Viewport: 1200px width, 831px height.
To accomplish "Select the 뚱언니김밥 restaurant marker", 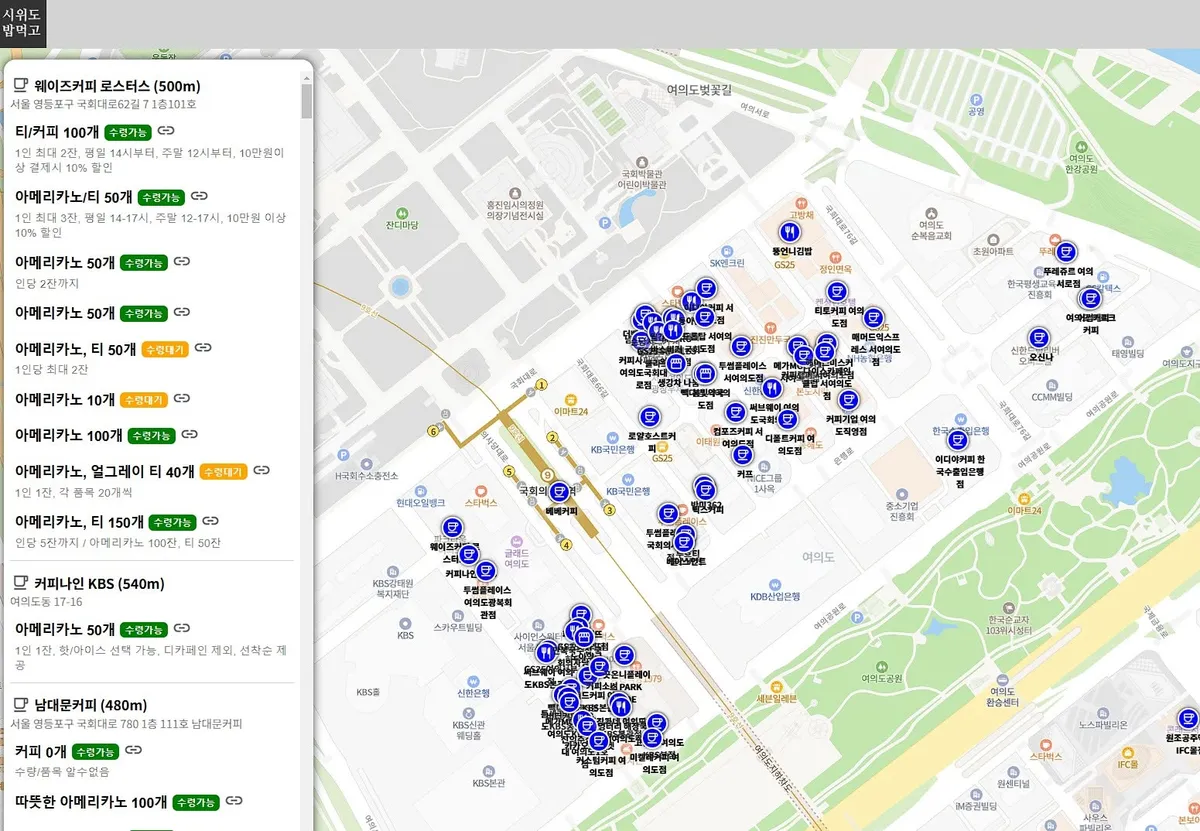I will 789,232.
